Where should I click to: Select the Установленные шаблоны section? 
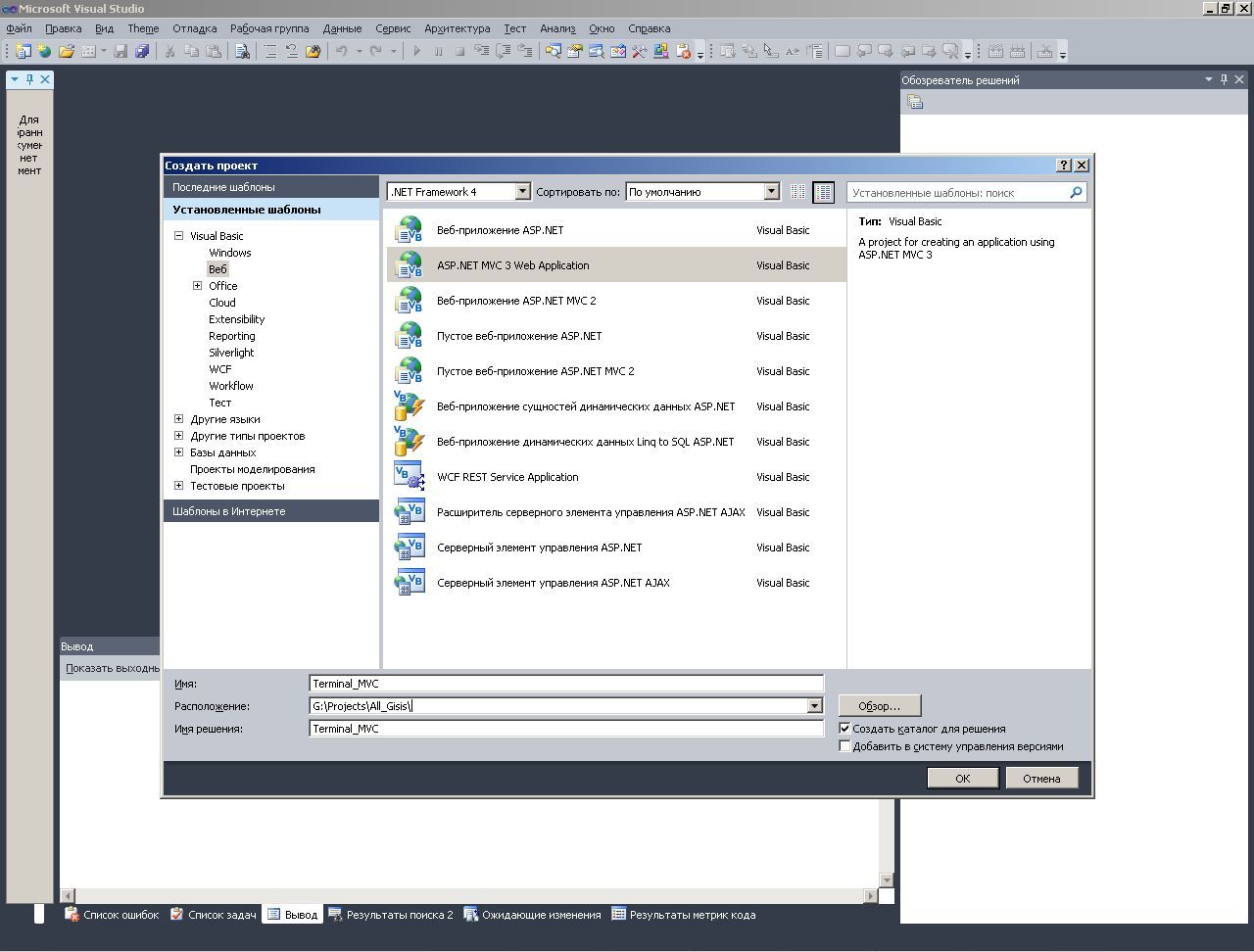click(x=271, y=210)
